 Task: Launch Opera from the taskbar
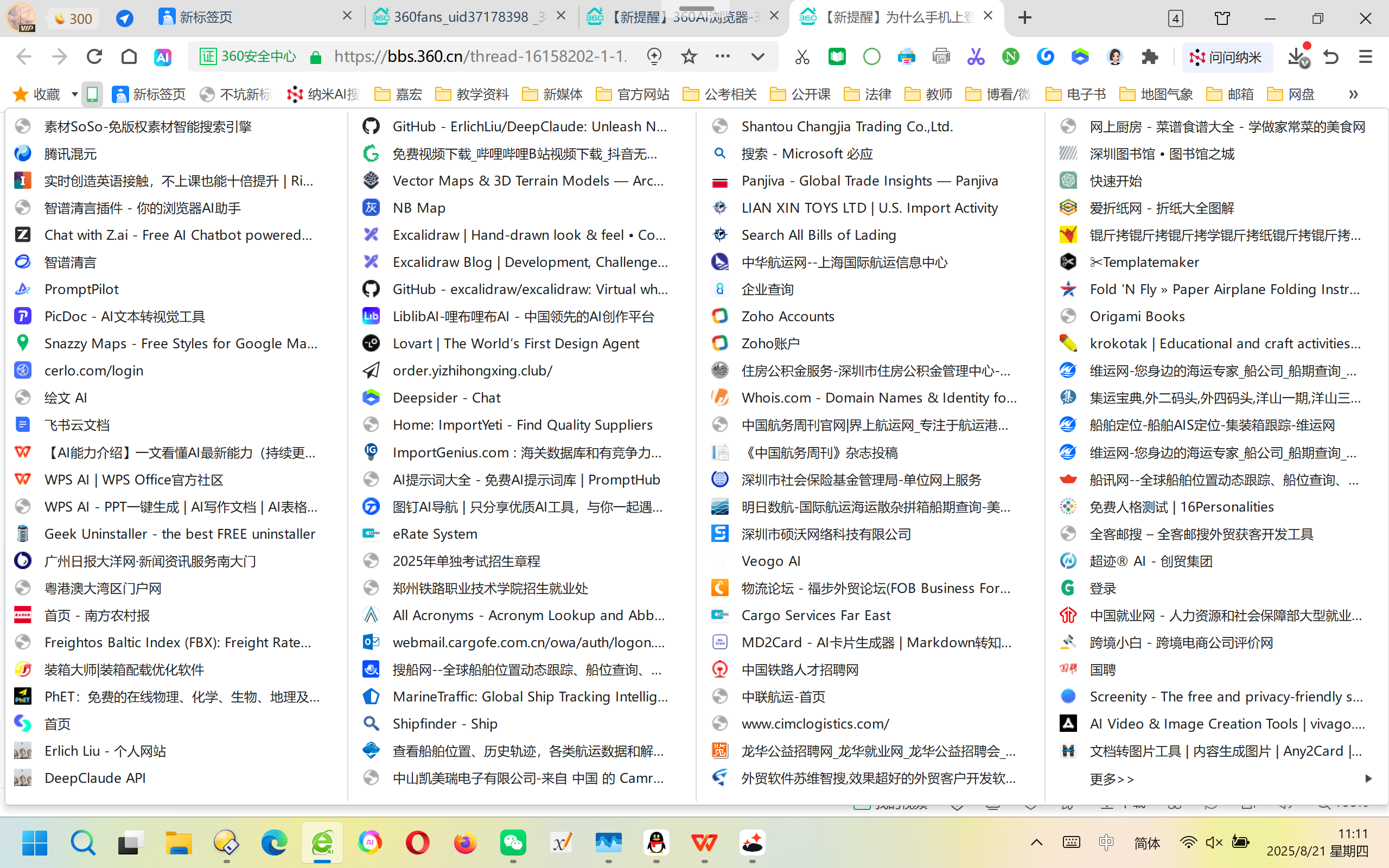tap(417, 843)
